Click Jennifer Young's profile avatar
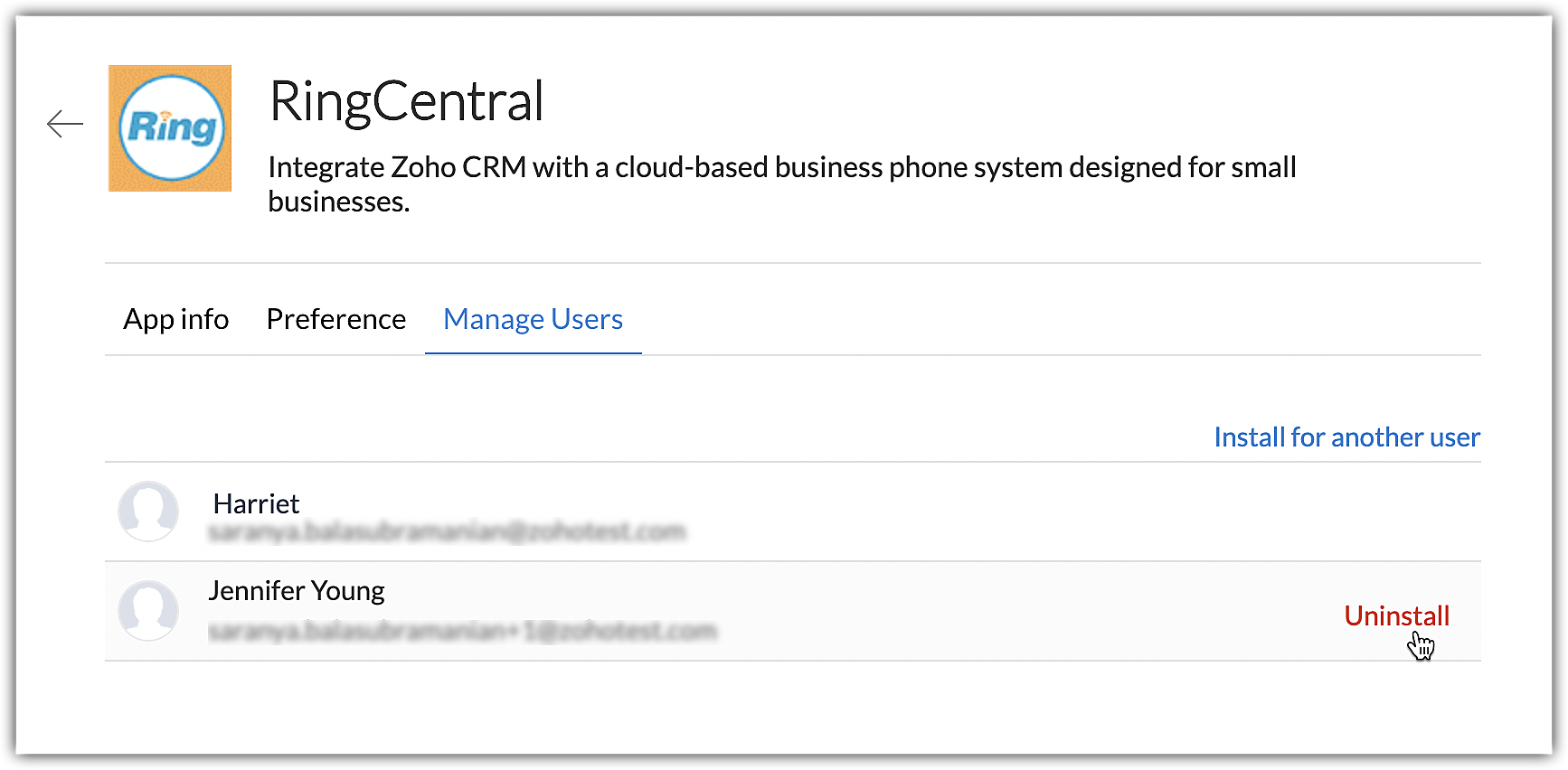Viewport: 1568px width, 770px height. [148, 611]
